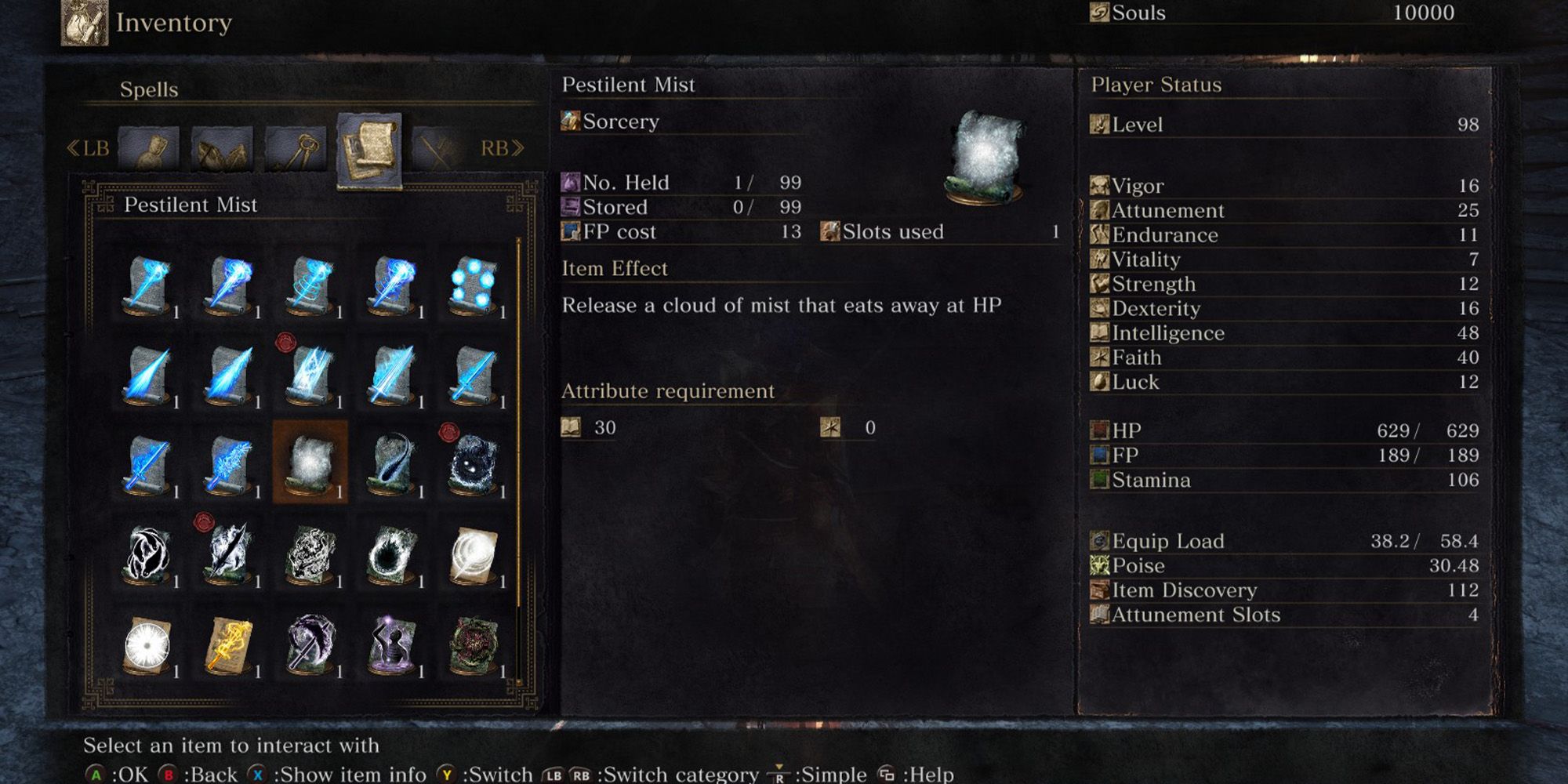The width and height of the screenshot is (1568, 784).
Task: Select the Pestilent Mist spell icon
Action: click(x=310, y=463)
